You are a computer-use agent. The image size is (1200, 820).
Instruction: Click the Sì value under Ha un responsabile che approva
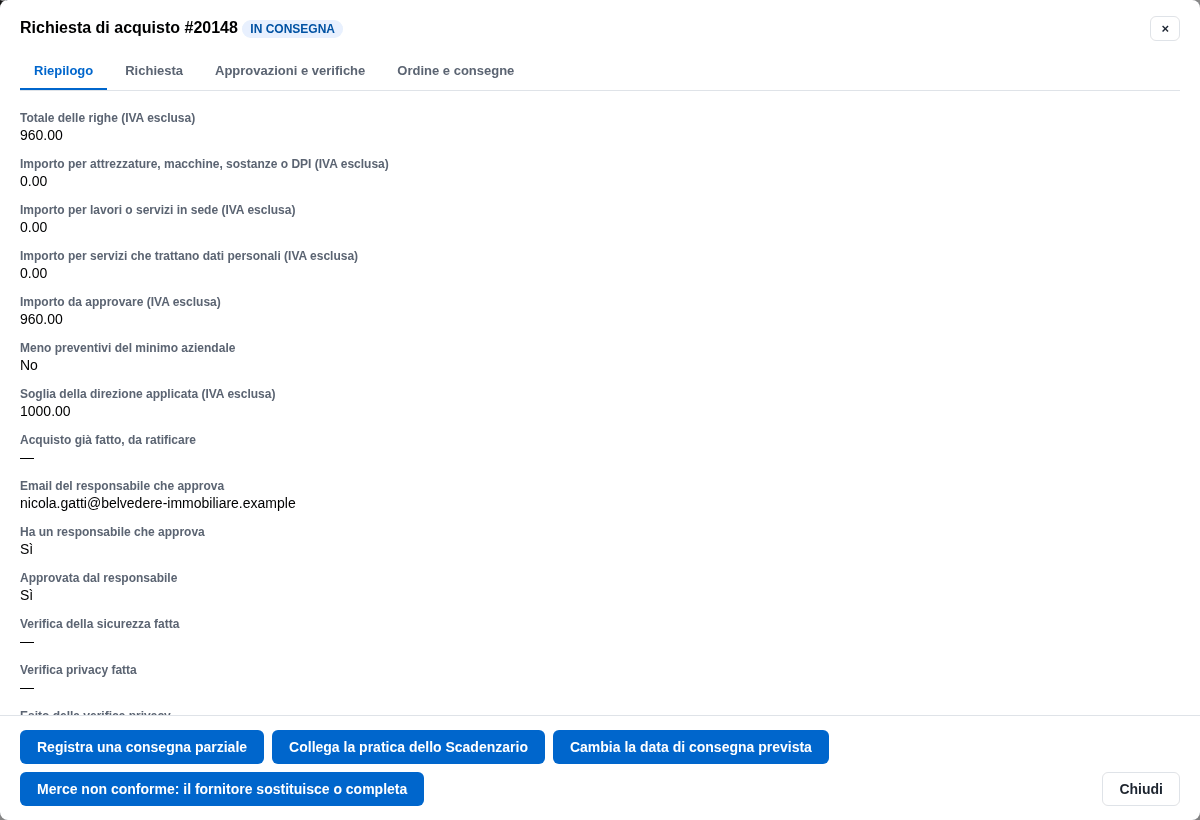click(26, 549)
